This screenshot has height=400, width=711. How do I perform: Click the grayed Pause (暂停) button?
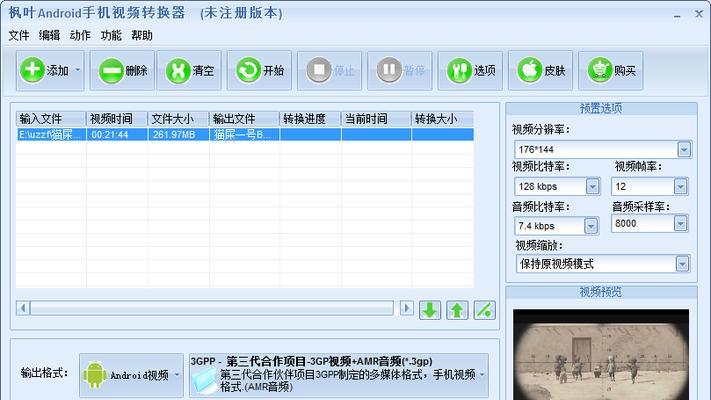[x=400, y=71]
